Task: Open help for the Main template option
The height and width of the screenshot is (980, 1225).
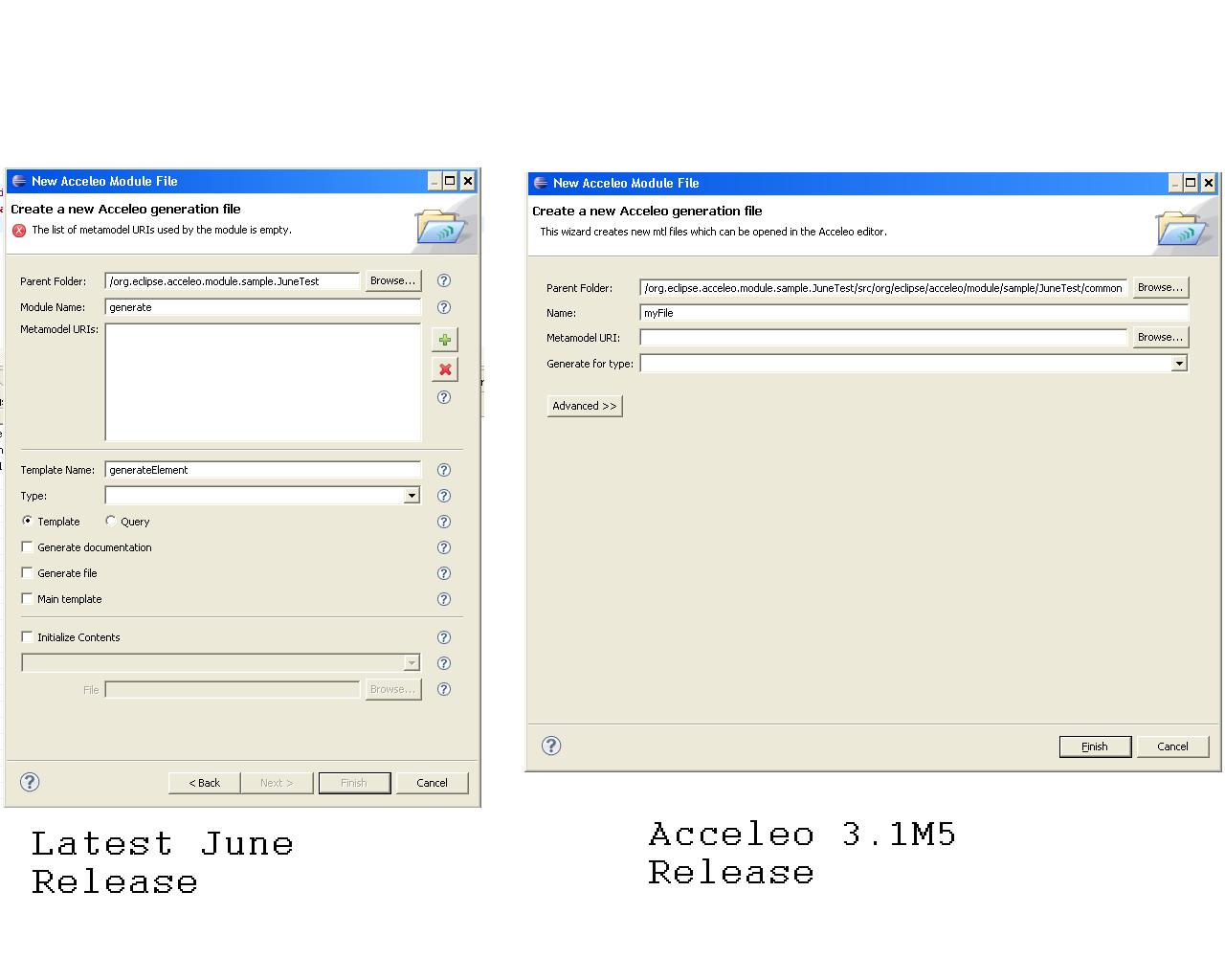Action: click(x=444, y=599)
